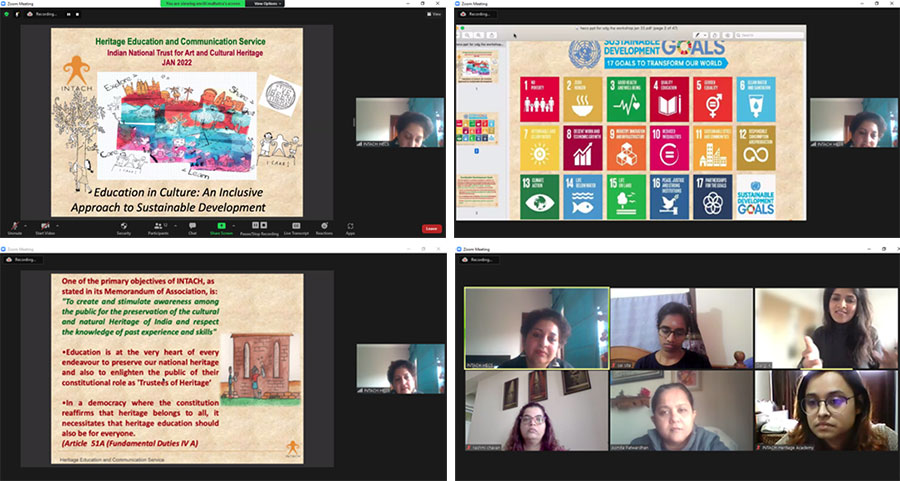Select the gesturing participant tile in gallery
Image resolution: width=900 pixels, height=481 pixels.
click(x=826, y=328)
